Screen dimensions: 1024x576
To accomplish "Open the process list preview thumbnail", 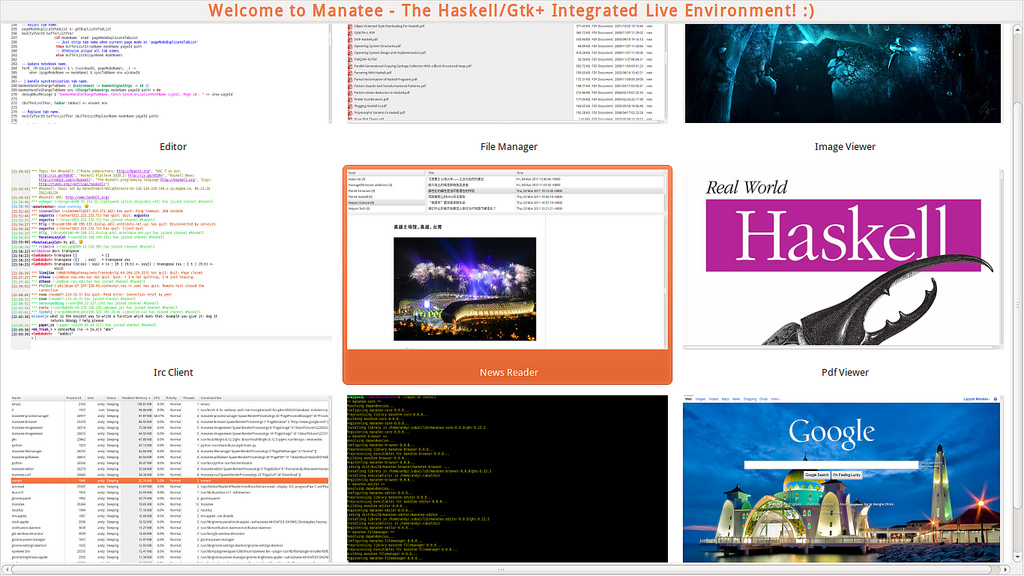I will [x=170, y=478].
